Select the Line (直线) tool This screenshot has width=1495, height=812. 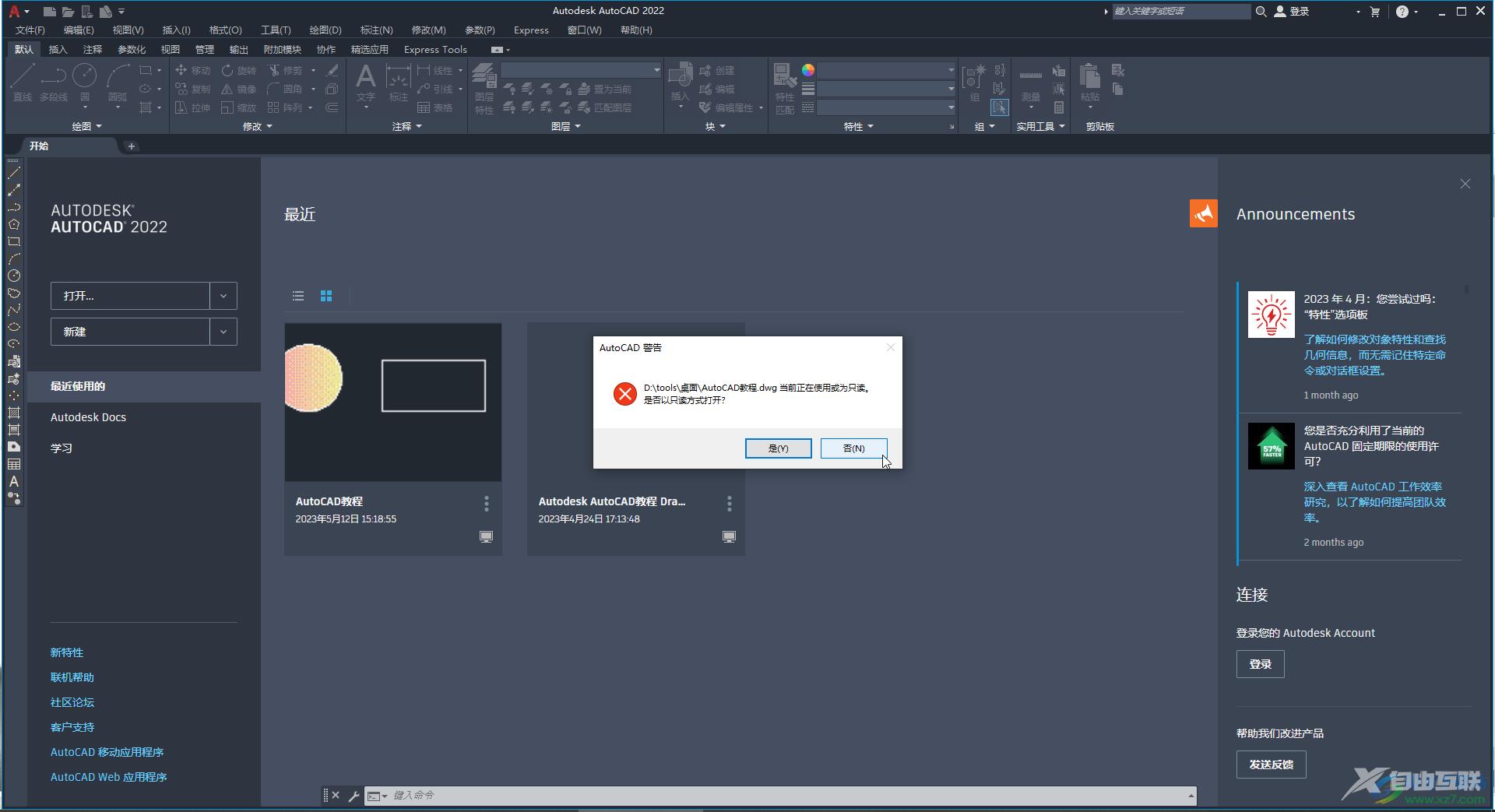[x=23, y=82]
